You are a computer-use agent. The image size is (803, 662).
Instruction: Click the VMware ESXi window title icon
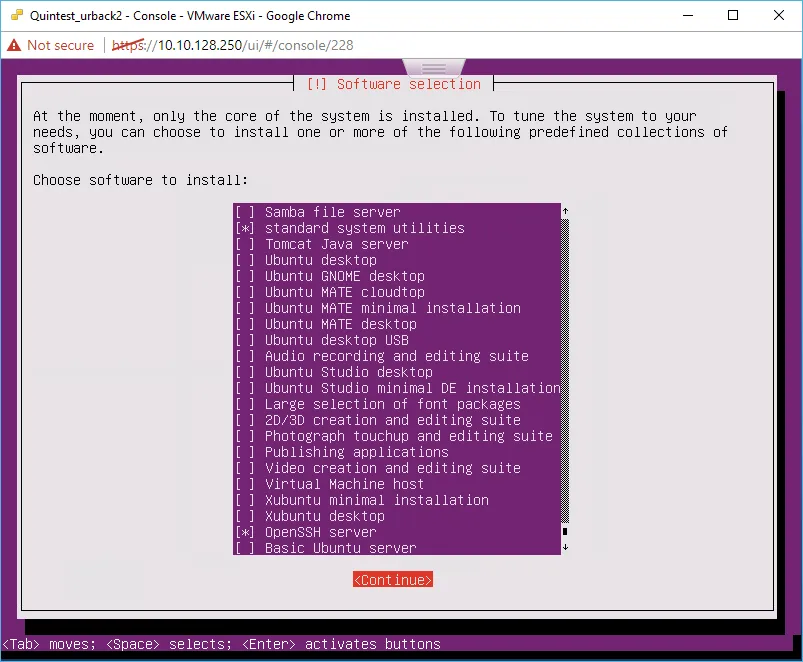click(17, 15)
